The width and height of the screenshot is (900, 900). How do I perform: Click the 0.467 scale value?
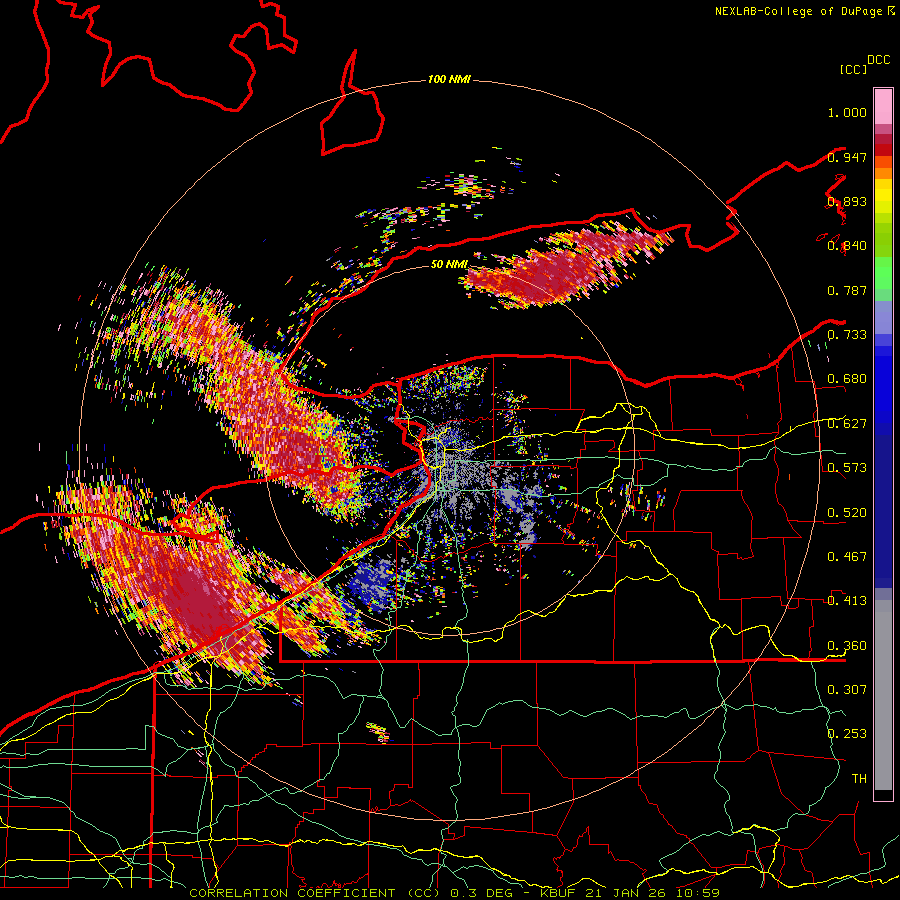tap(847, 557)
